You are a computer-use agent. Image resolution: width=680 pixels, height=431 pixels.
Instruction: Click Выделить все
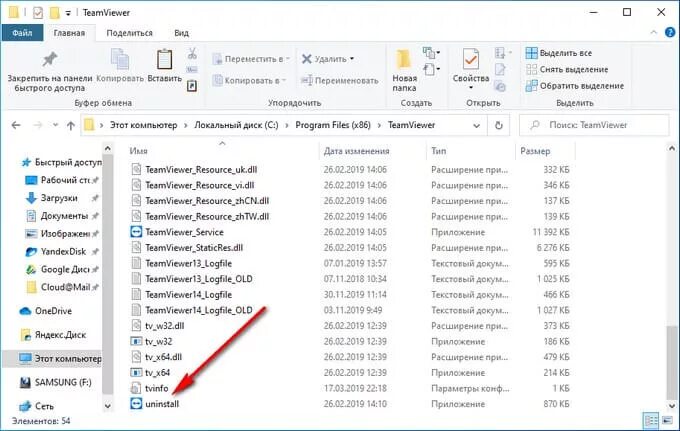coord(559,53)
